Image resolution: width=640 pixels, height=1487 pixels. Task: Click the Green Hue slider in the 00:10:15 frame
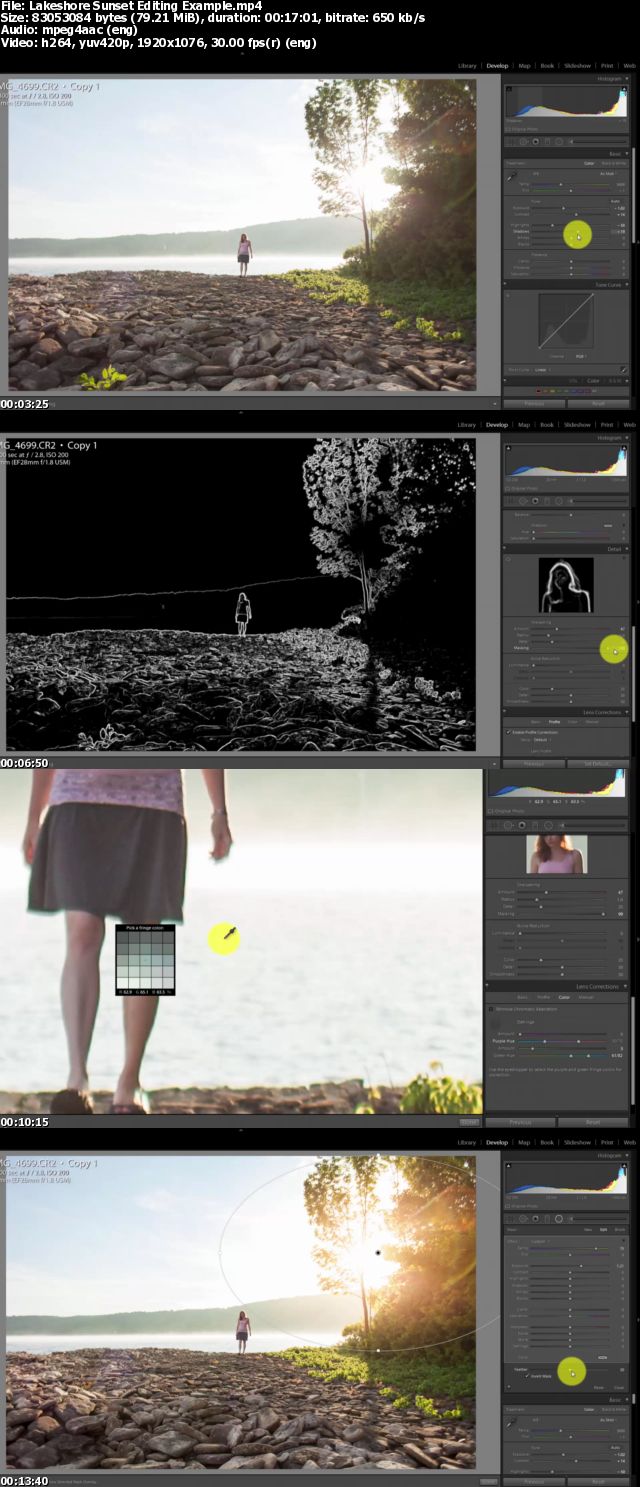(562, 1056)
